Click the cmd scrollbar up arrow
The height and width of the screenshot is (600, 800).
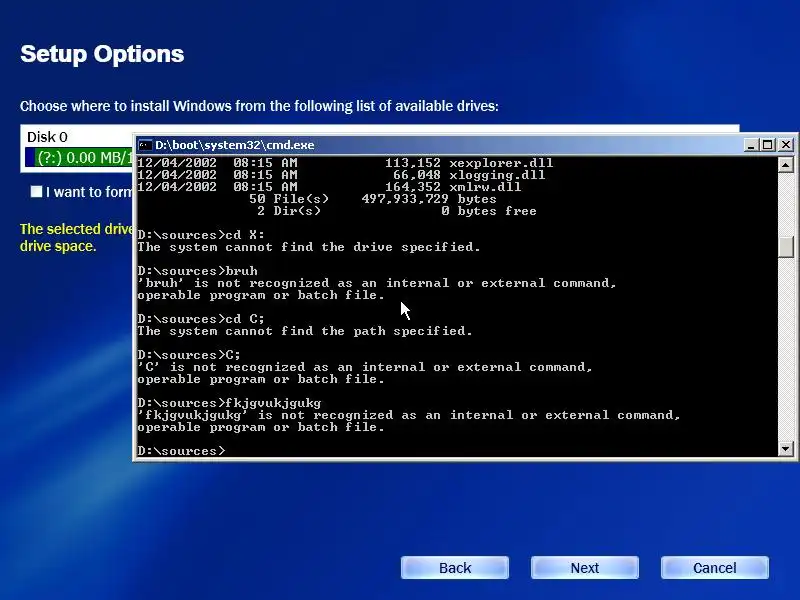(x=786, y=164)
